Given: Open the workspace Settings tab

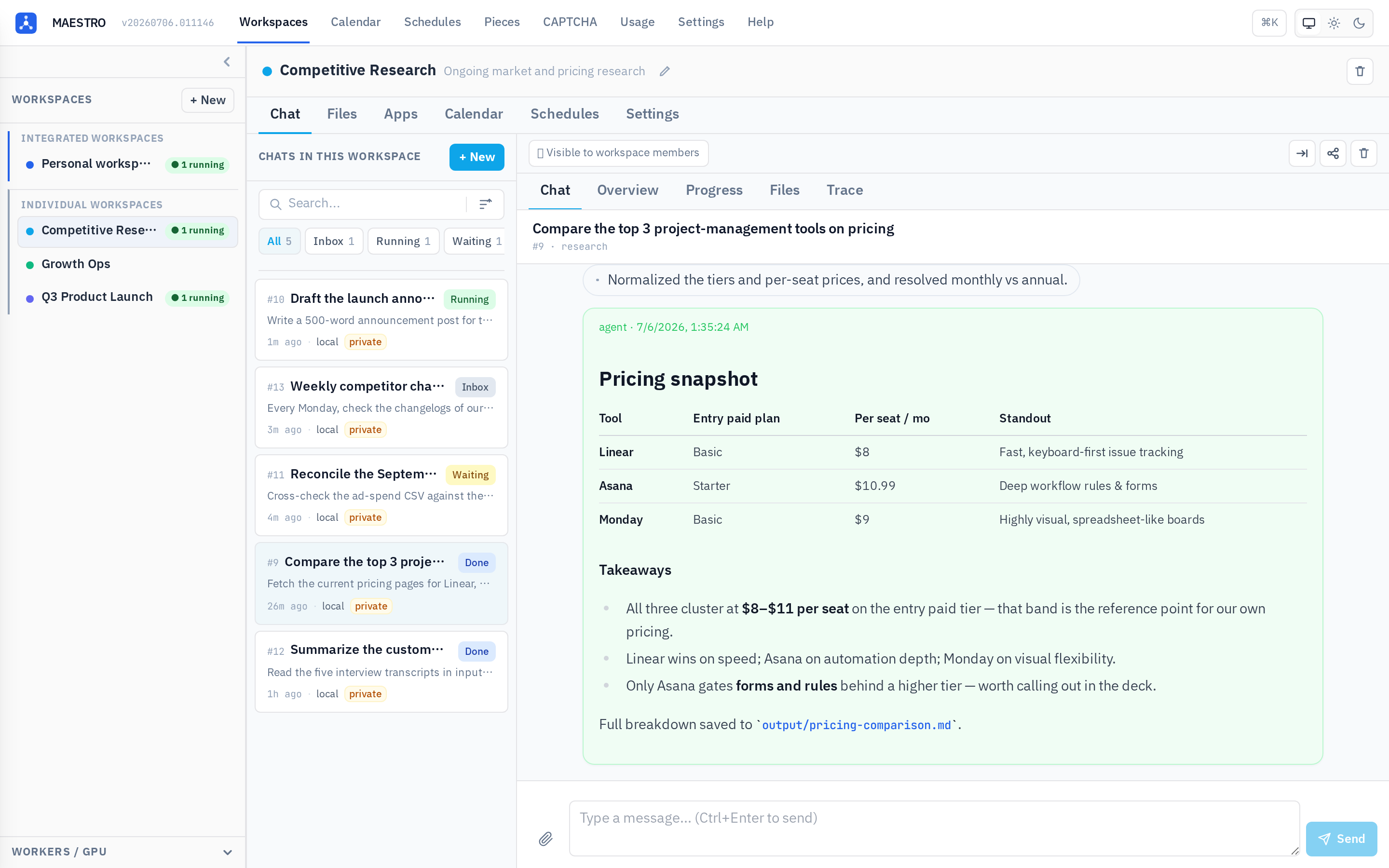Looking at the screenshot, I should (652, 114).
